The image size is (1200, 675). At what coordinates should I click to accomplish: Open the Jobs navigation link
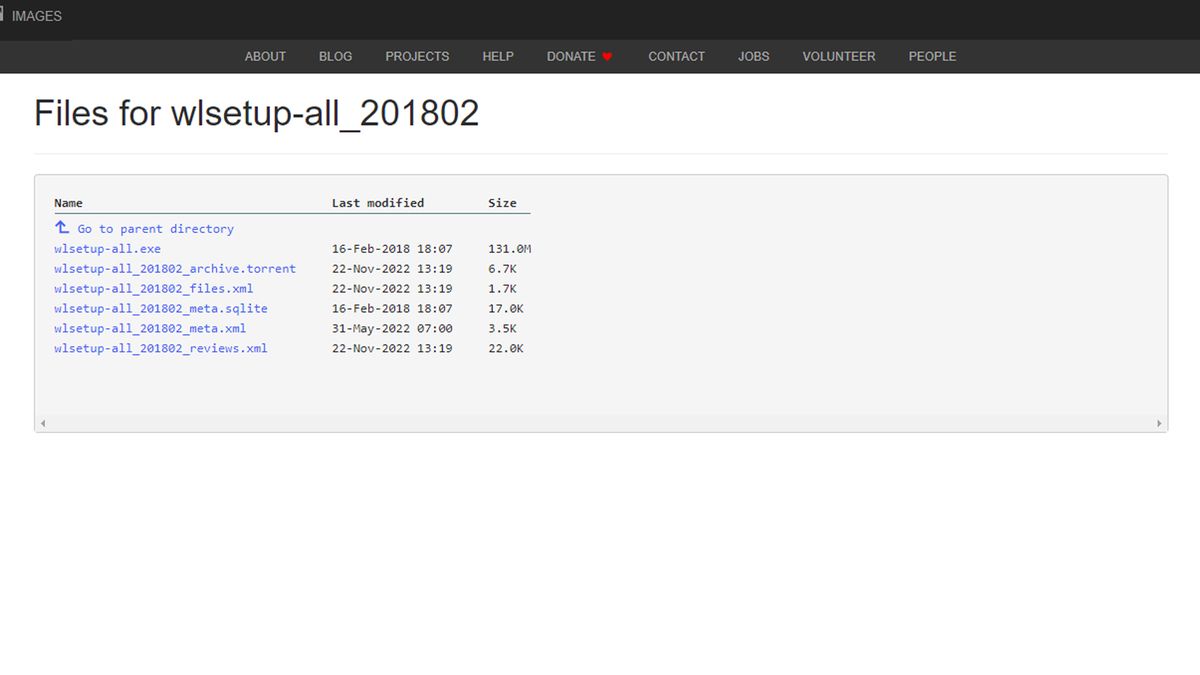coord(753,57)
